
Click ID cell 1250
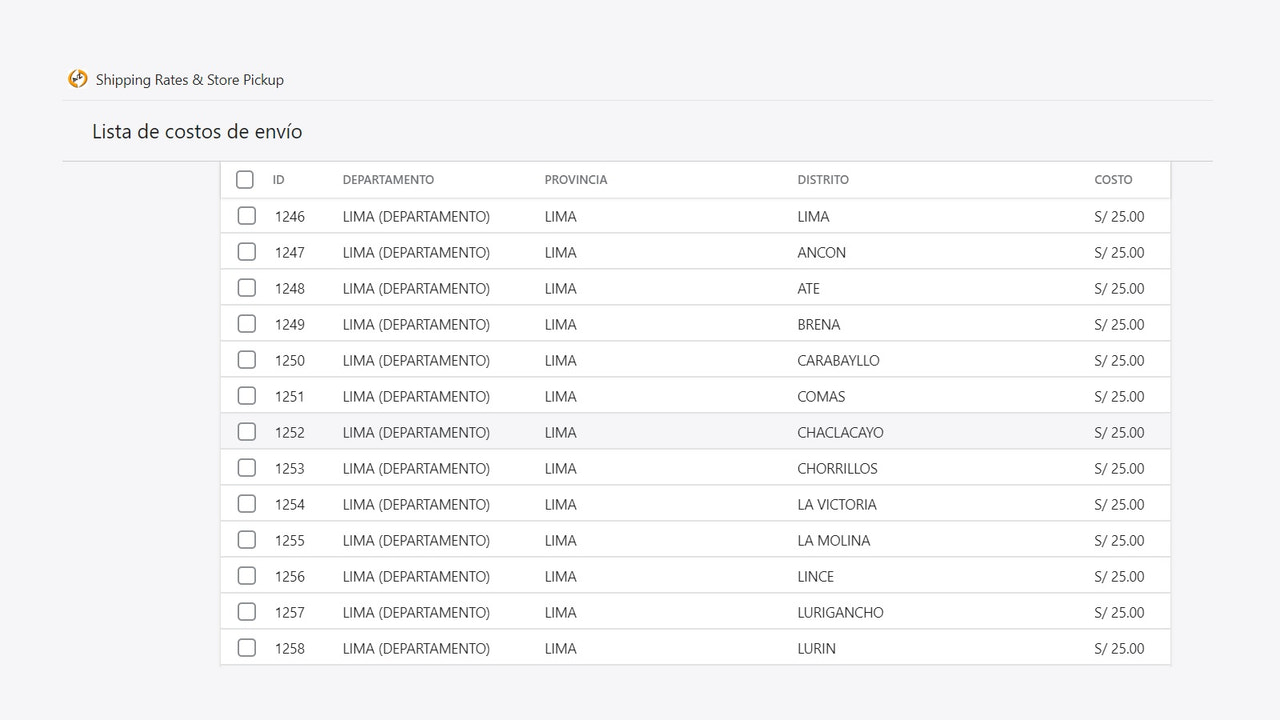pyautogui.click(x=290, y=361)
